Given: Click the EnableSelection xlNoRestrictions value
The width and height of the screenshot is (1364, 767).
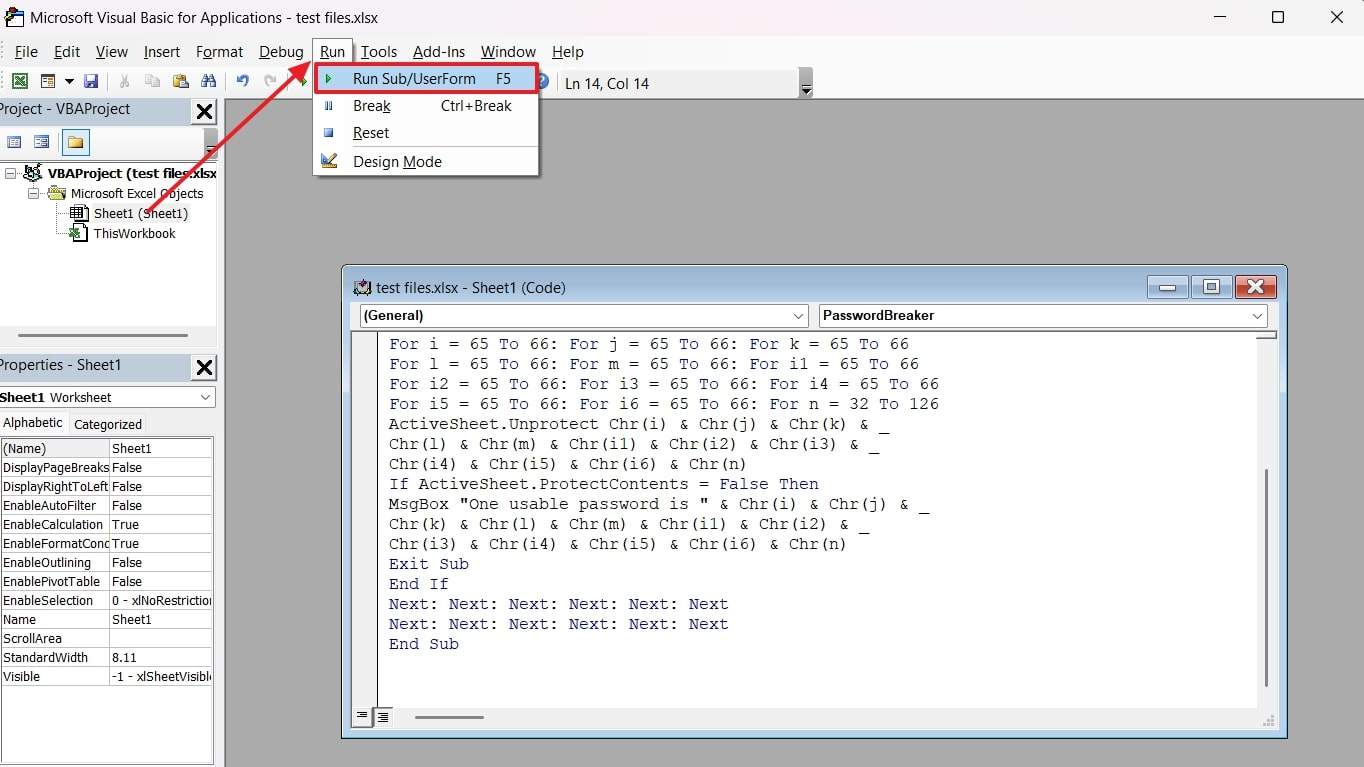Looking at the screenshot, I should [160, 601].
